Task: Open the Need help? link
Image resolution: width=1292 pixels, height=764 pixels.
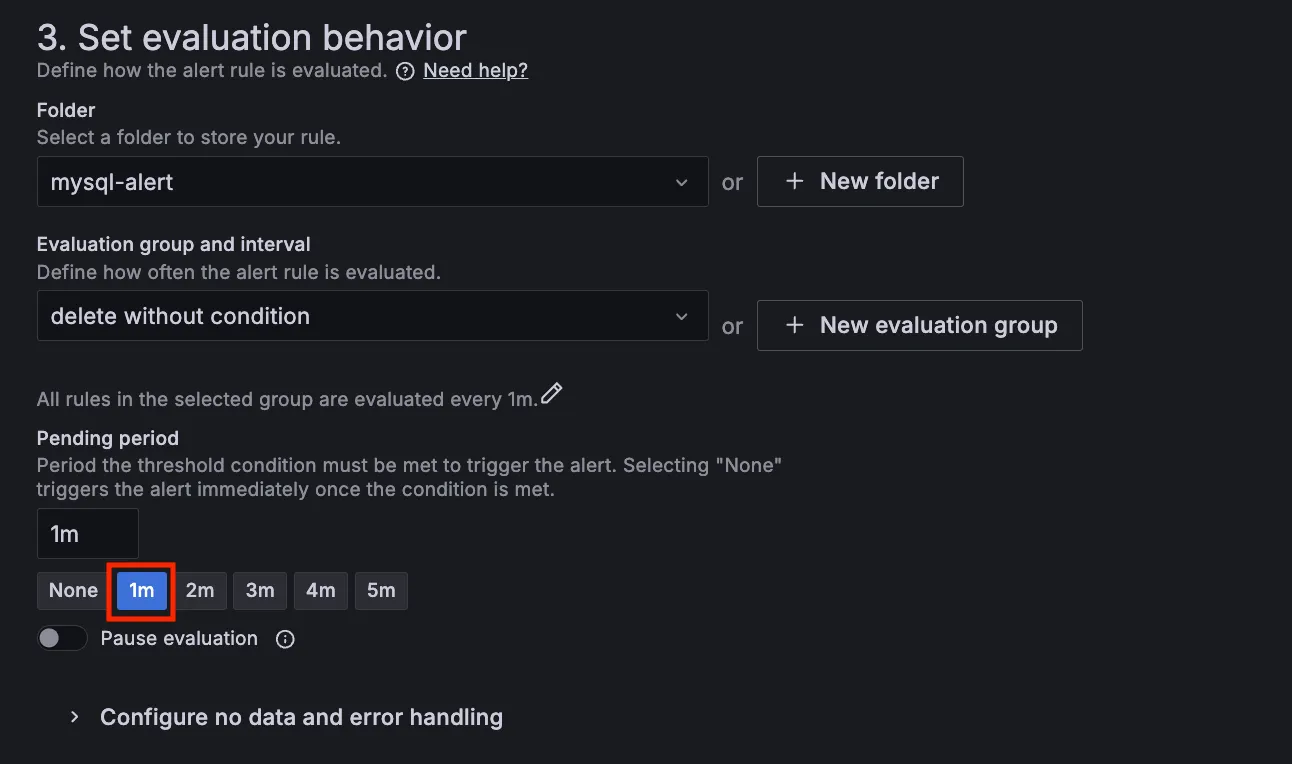Action: [x=475, y=70]
